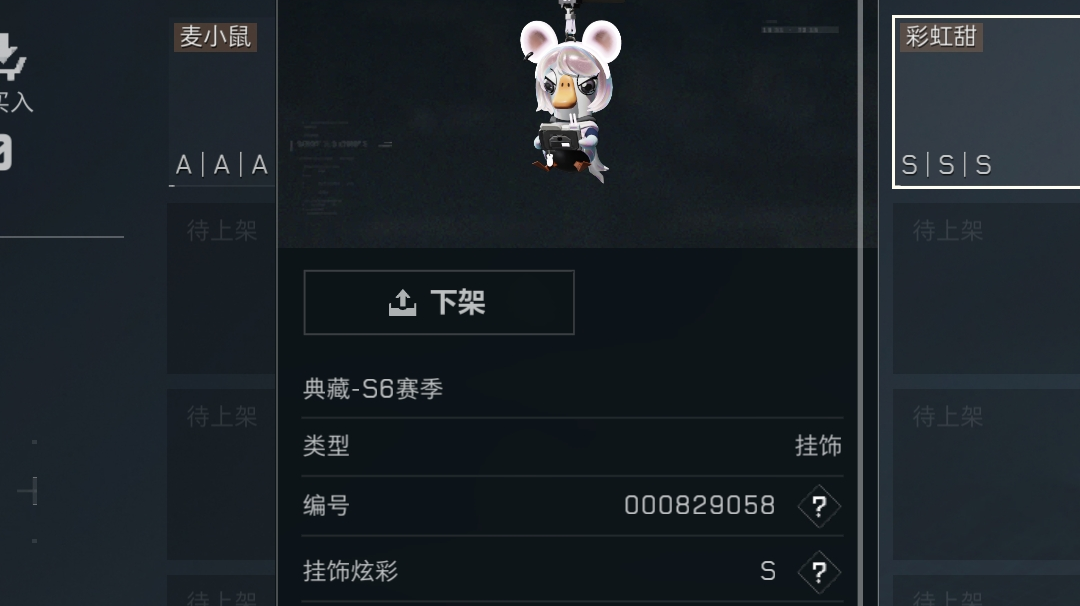
Task: Click the A|A|A rating on 麦小鼠 card
Action: click(x=221, y=165)
